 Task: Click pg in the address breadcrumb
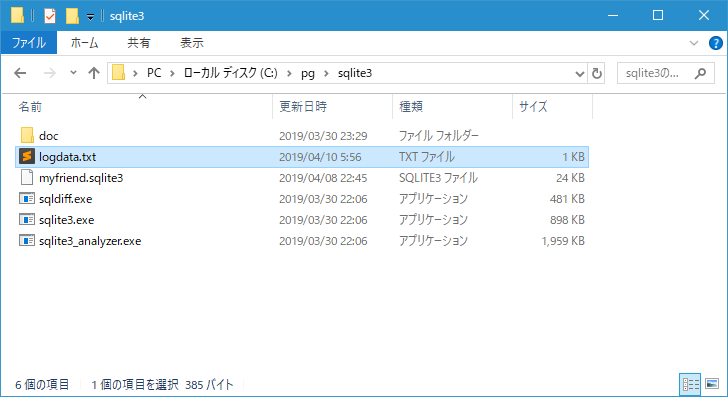[307, 73]
